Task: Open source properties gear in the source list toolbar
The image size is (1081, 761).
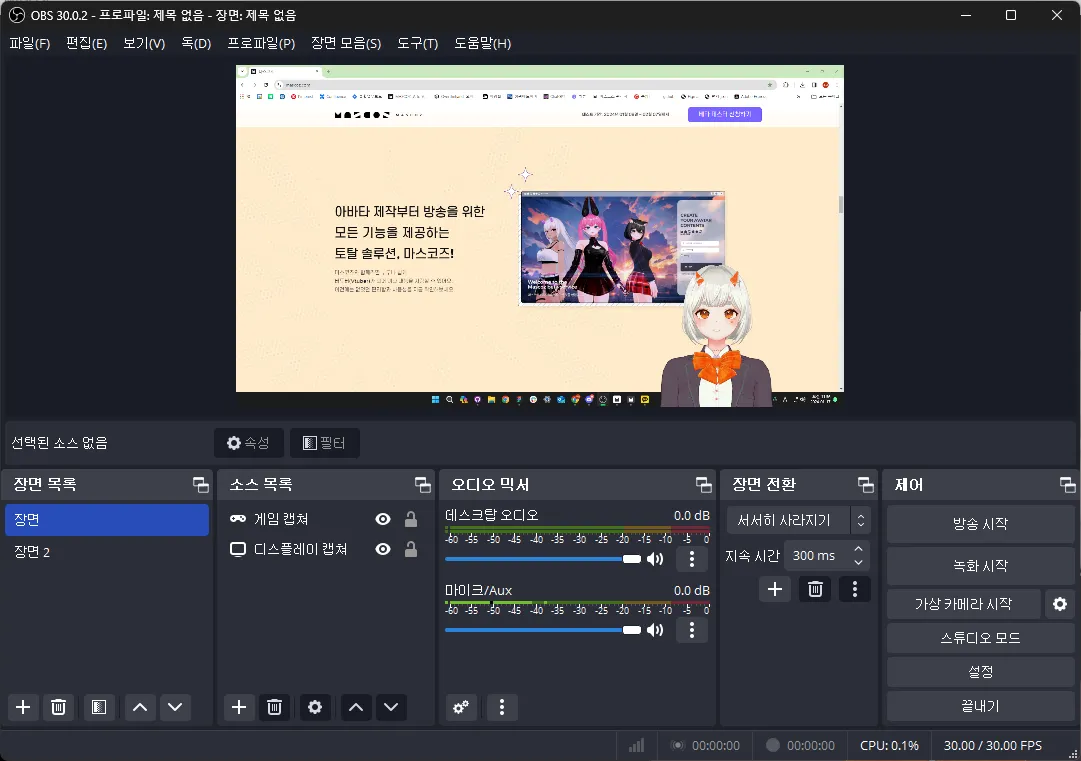Action: pyautogui.click(x=315, y=707)
